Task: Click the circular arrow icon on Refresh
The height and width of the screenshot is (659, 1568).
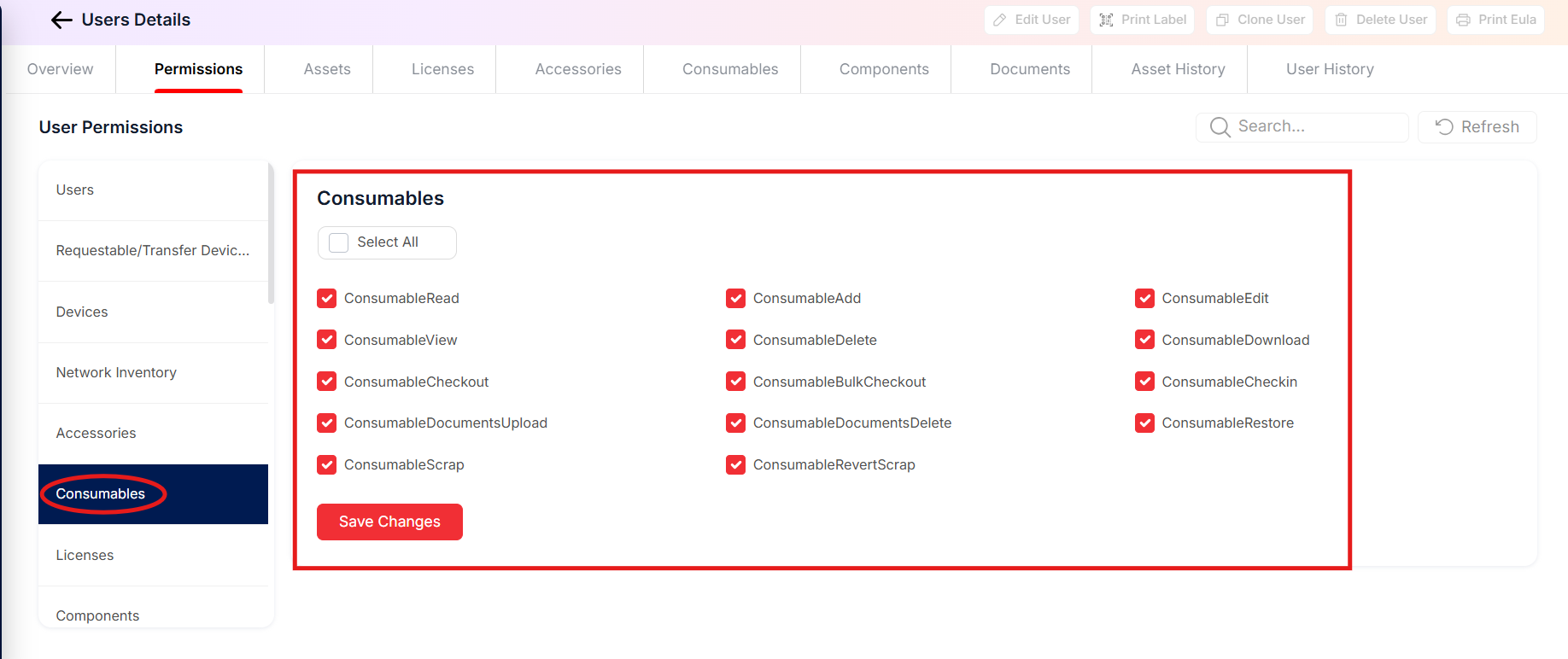Action: (x=1444, y=126)
